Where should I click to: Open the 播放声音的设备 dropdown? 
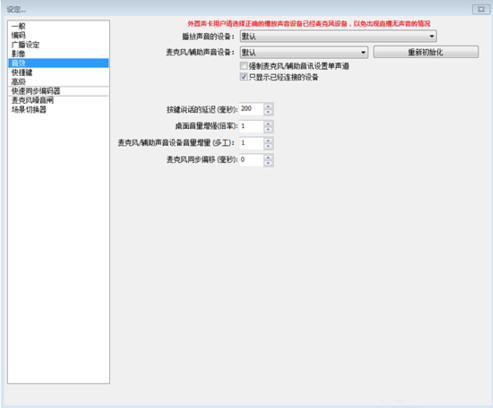(x=338, y=36)
